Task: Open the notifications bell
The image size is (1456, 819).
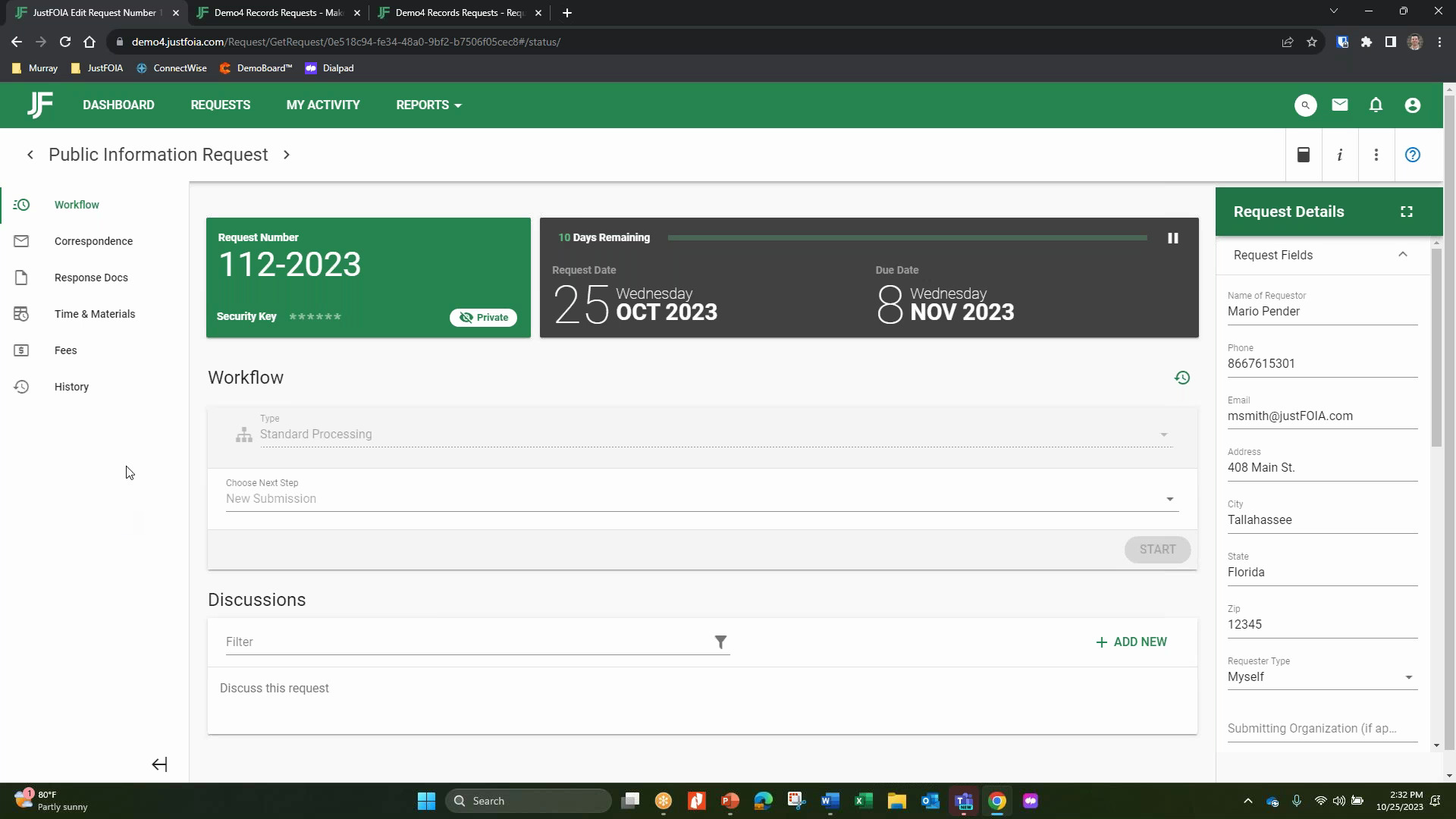Action: coord(1376,105)
